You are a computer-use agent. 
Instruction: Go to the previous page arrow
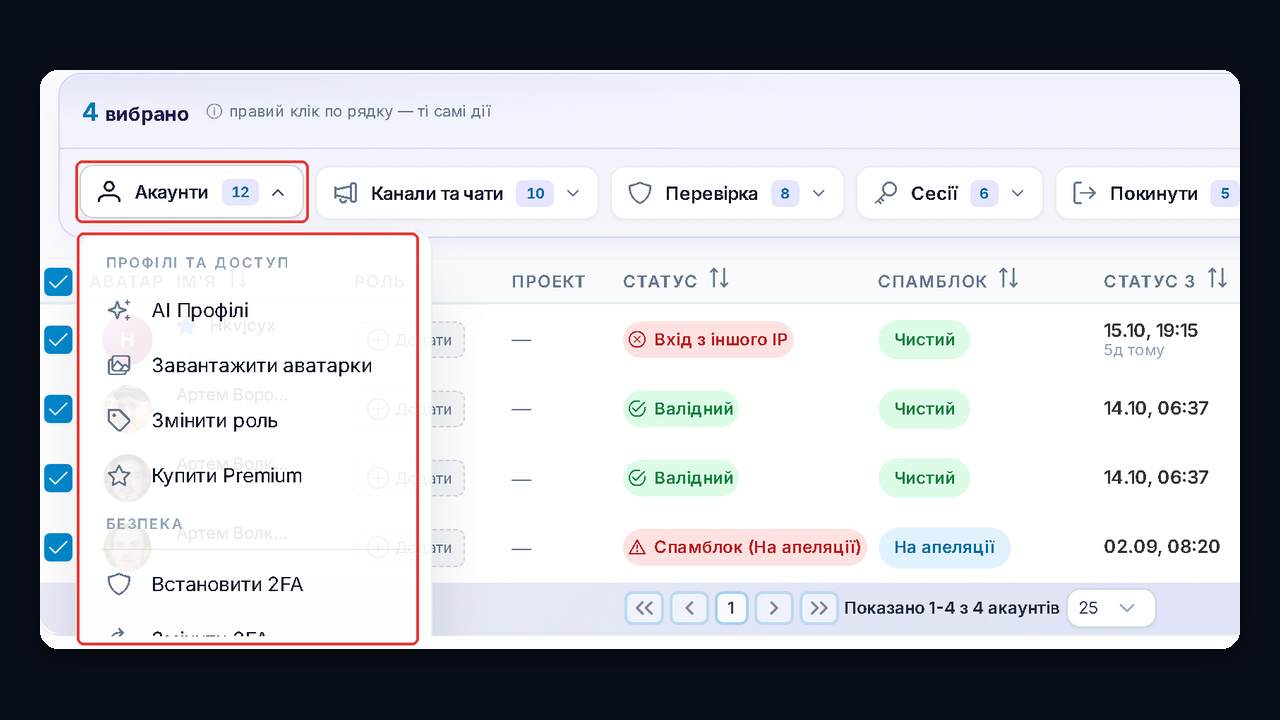[689, 608]
